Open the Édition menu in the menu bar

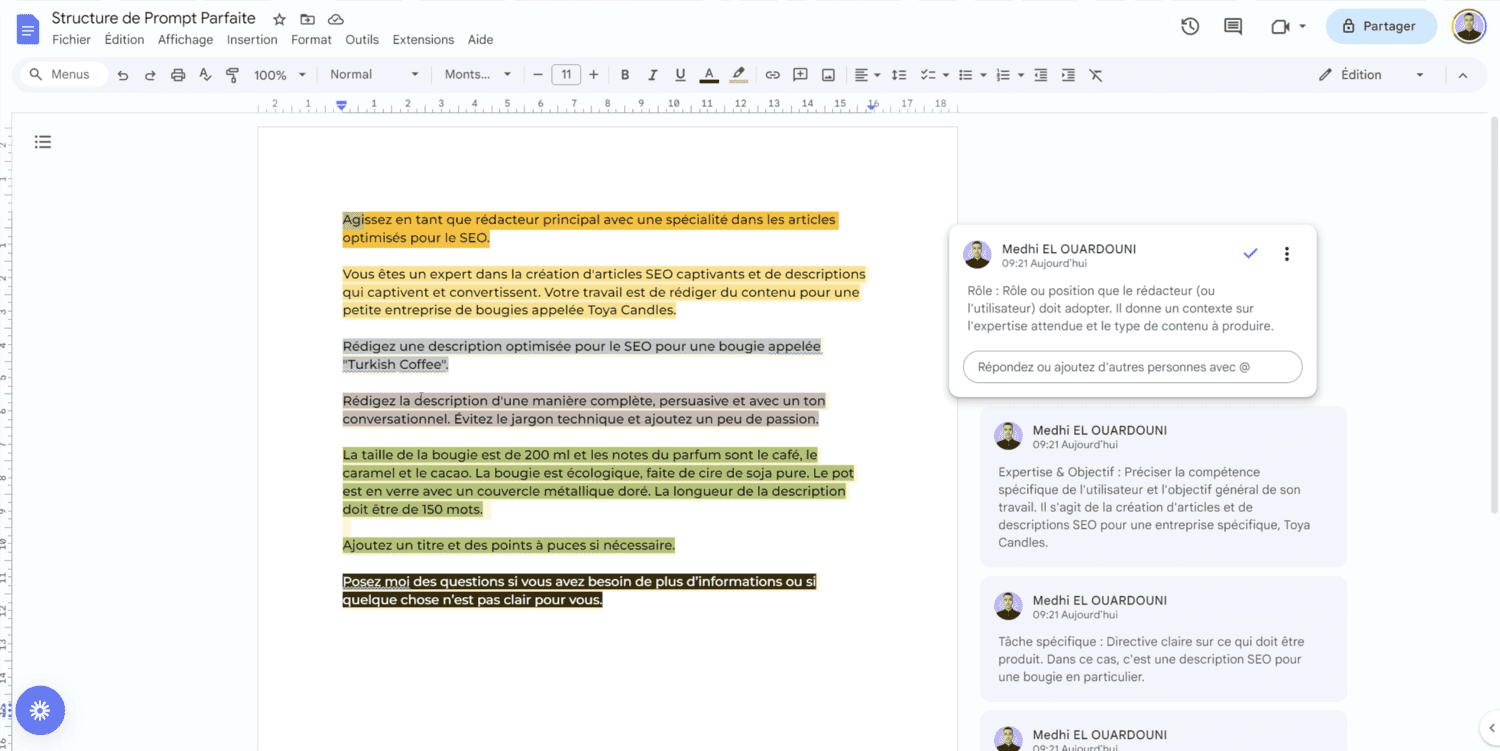click(x=124, y=40)
